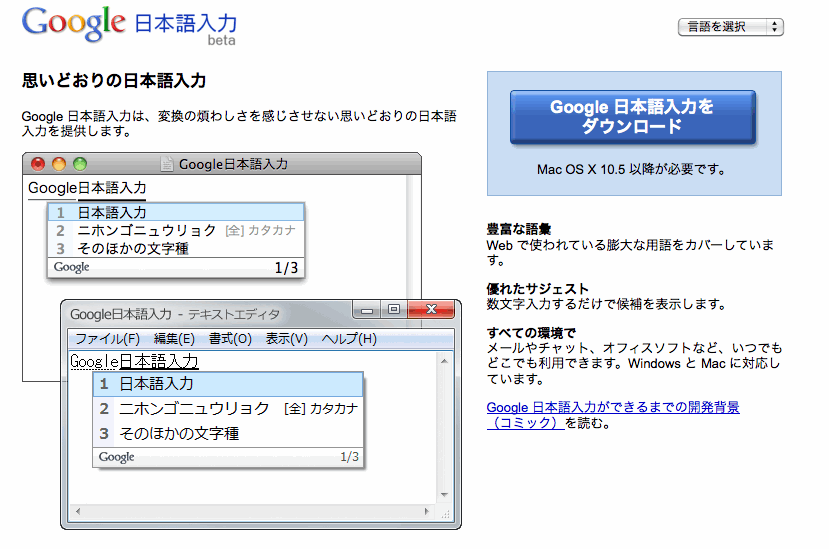Click the Mac OS X 10.5 以降が必要です note
This screenshot has height=549, width=829.
click(631, 169)
